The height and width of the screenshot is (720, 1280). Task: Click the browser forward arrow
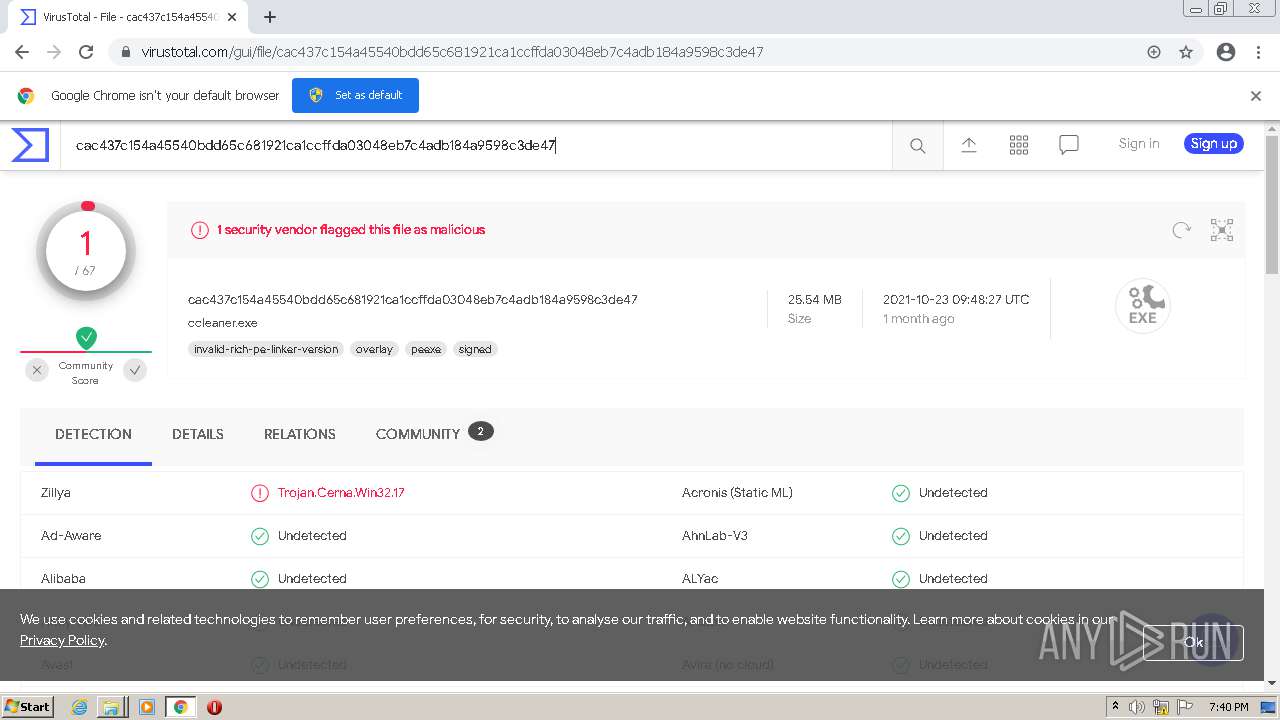pos(54,52)
